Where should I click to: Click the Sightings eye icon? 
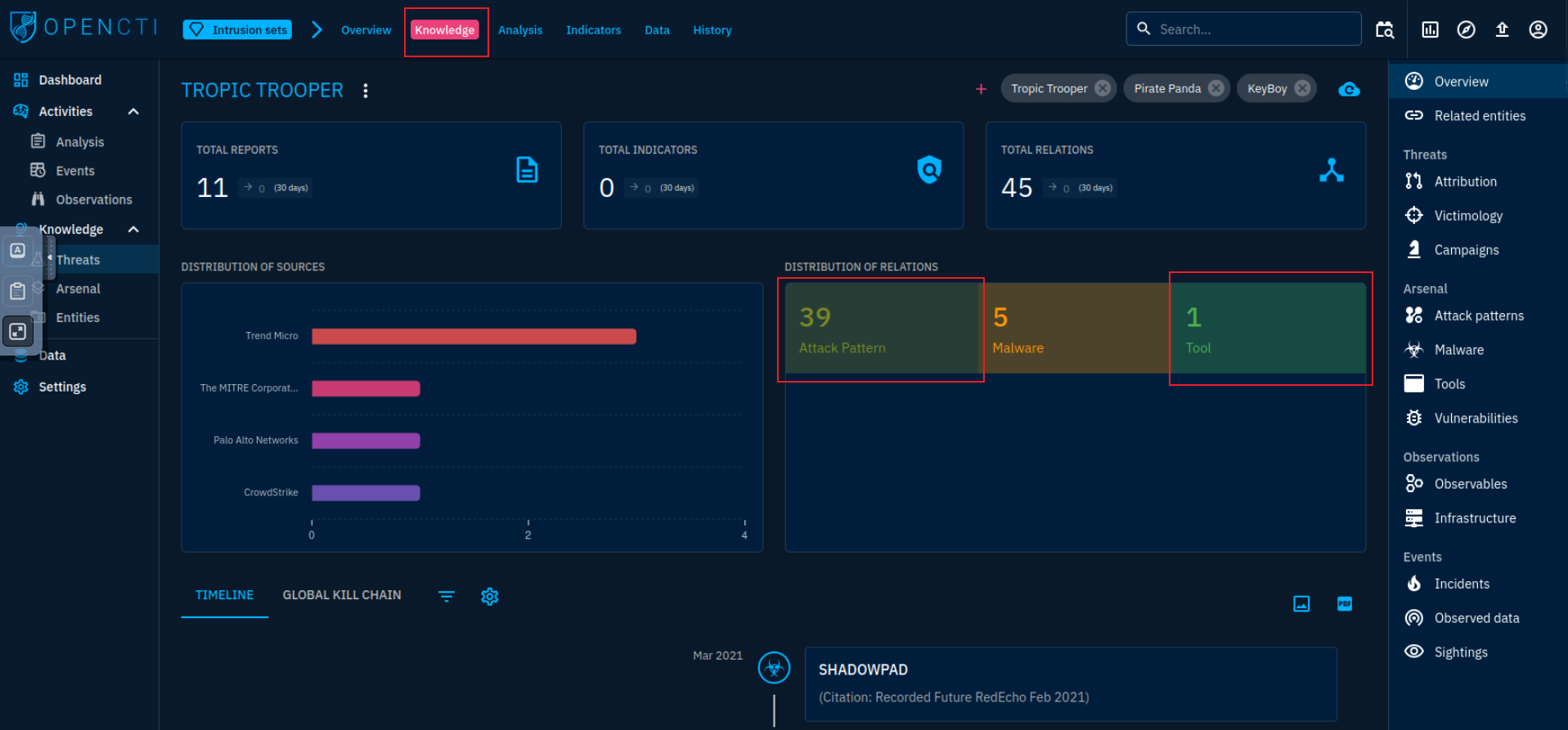tap(1413, 652)
